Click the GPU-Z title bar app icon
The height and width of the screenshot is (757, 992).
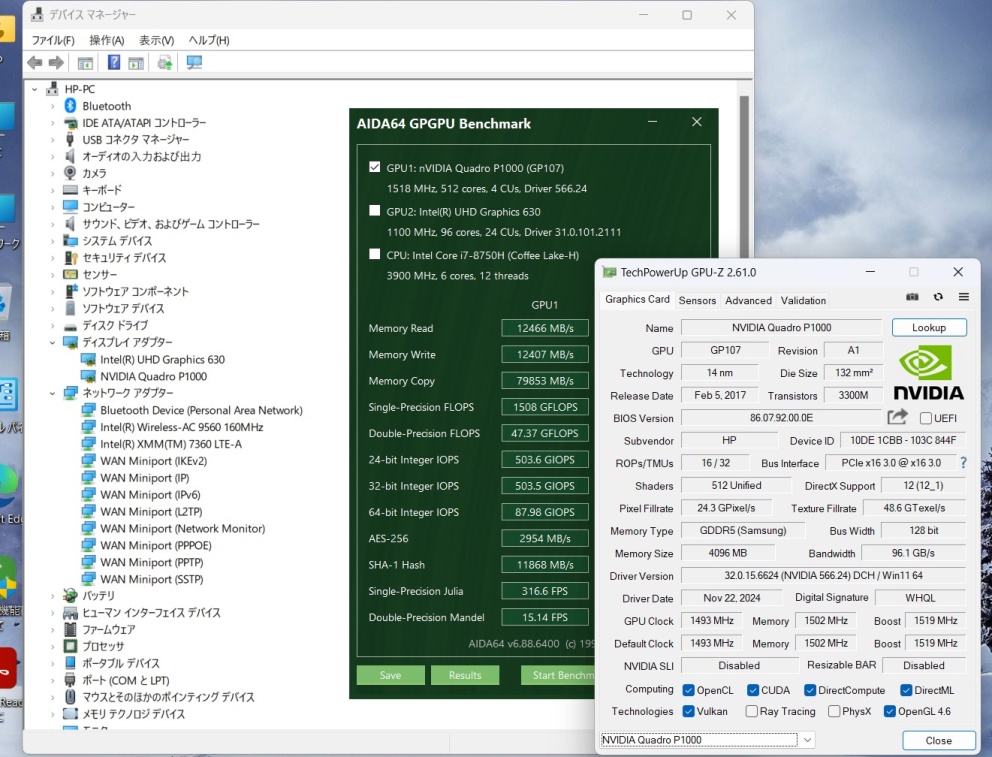click(x=609, y=272)
